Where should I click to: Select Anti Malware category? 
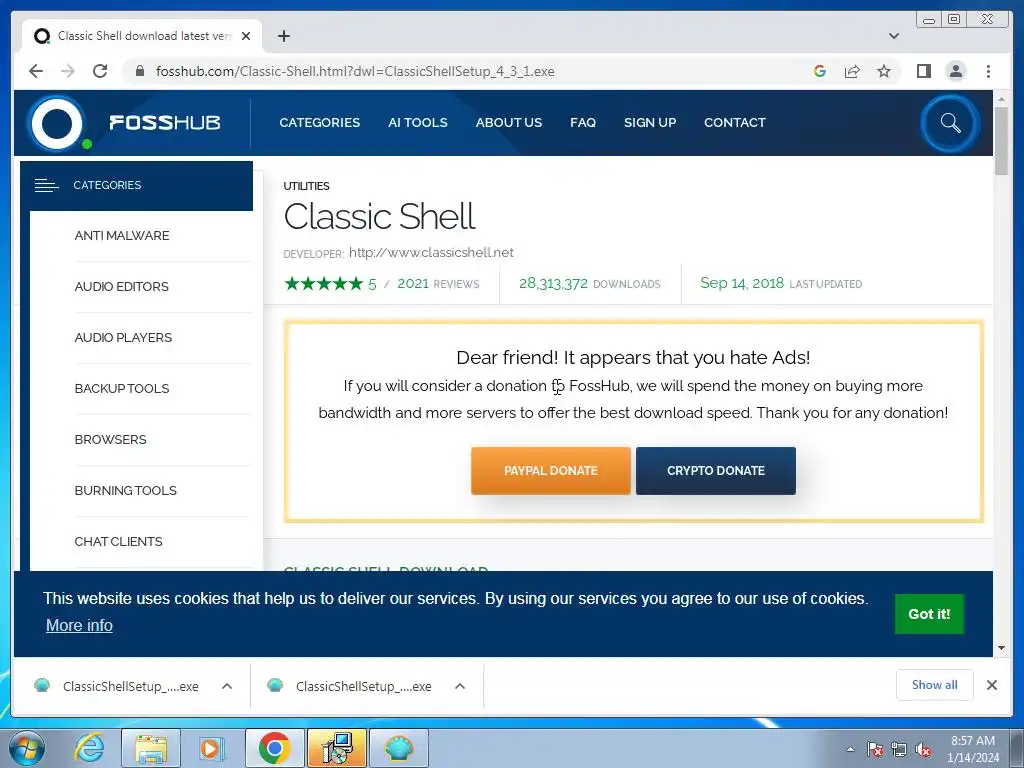point(122,236)
